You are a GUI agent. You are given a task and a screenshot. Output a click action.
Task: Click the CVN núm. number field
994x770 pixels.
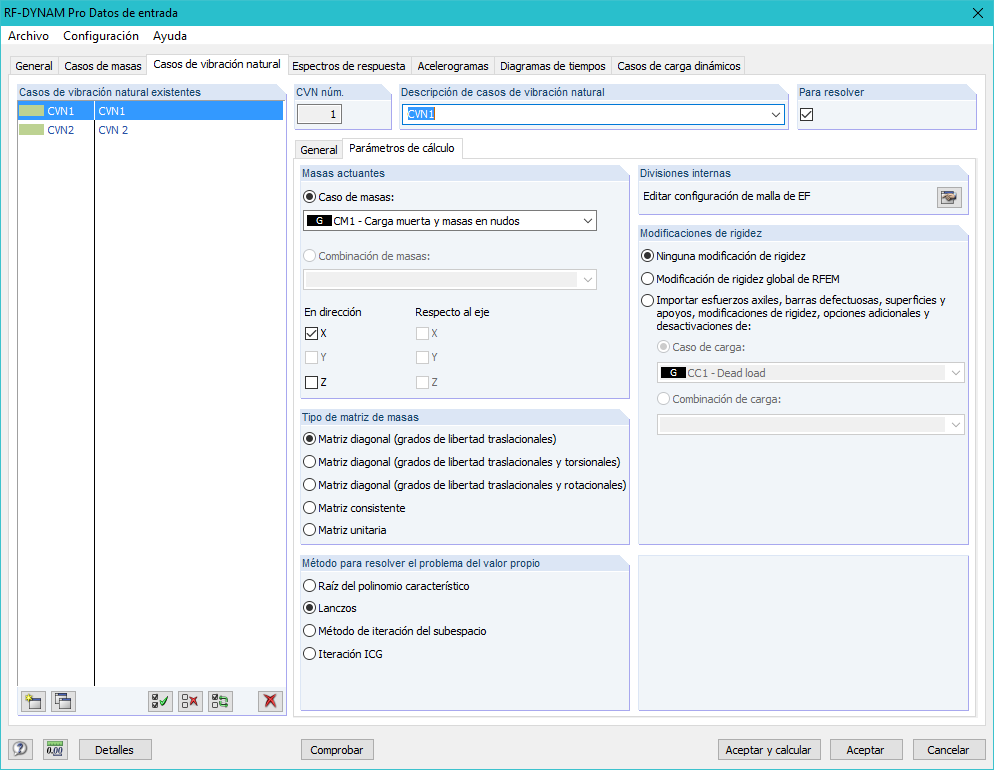[x=320, y=115]
